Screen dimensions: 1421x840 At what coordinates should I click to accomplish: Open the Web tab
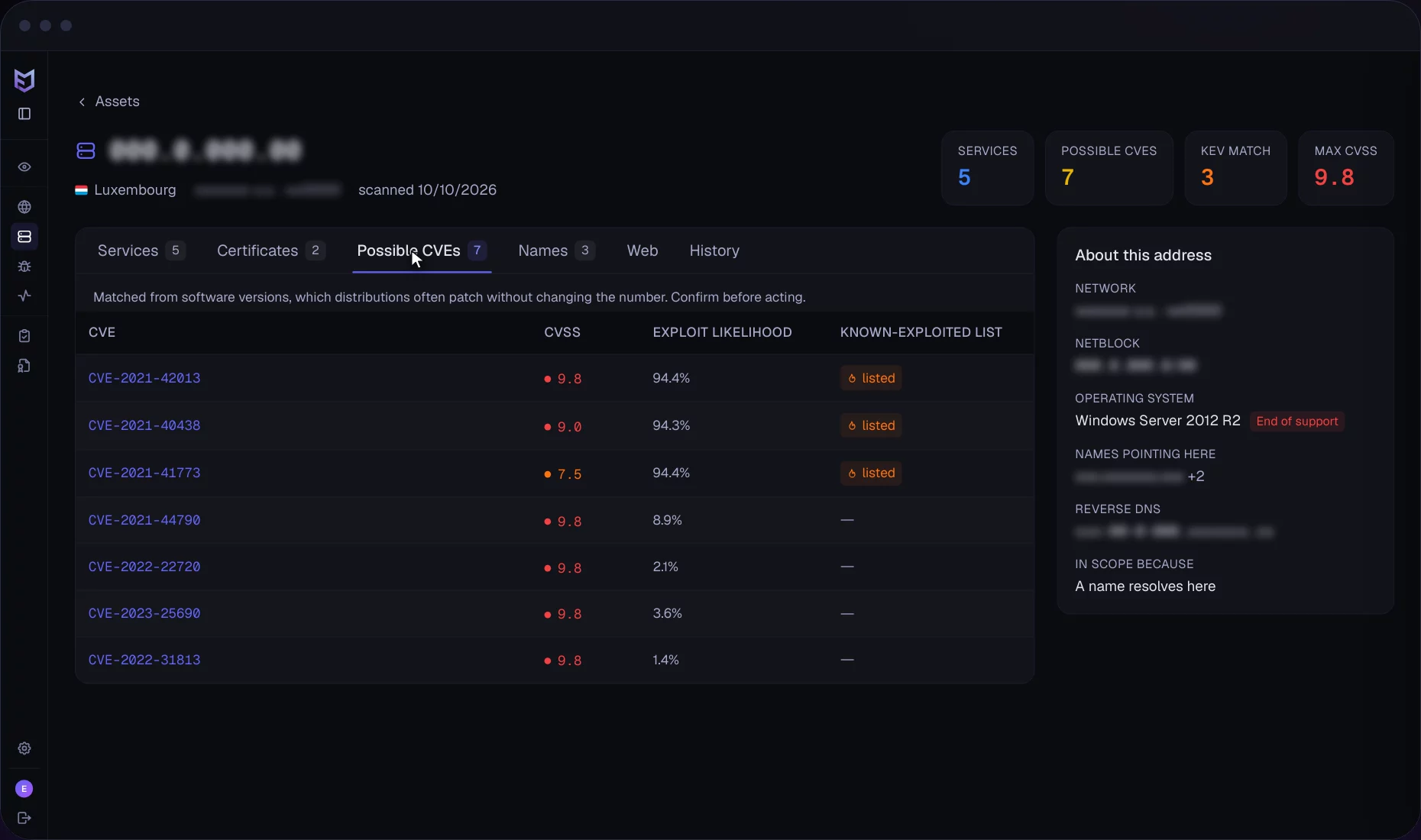point(643,250)
